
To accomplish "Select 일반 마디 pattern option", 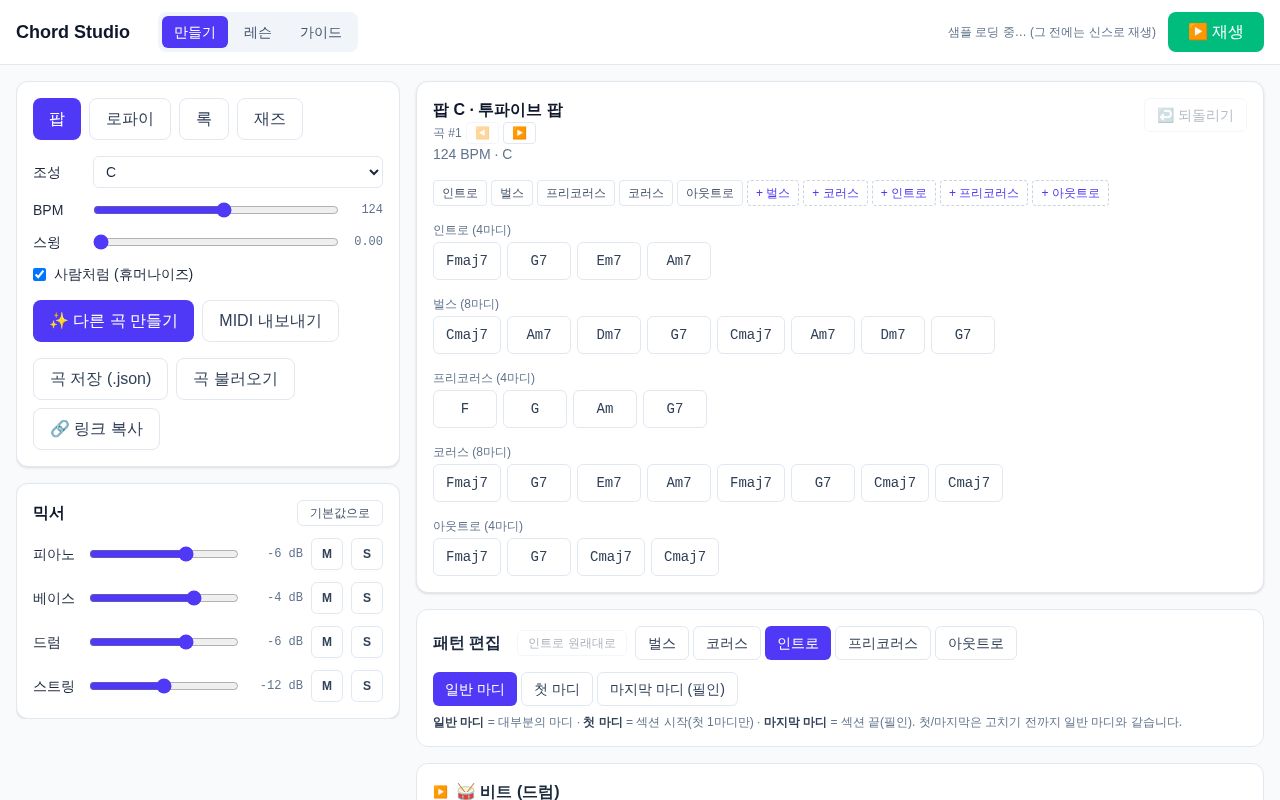I will pyautogui.click(x=475, y=689).
